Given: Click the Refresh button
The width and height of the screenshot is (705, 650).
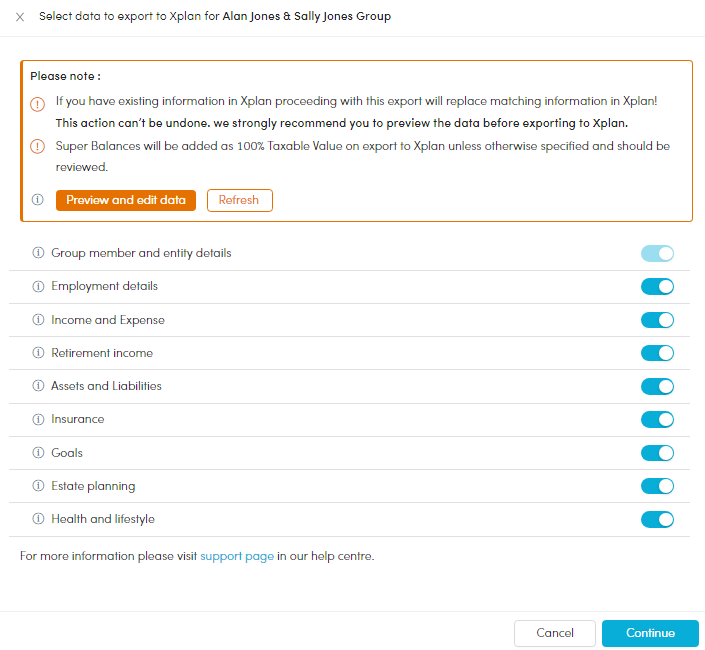Looking at the screenshot, I should click(240, 200).
